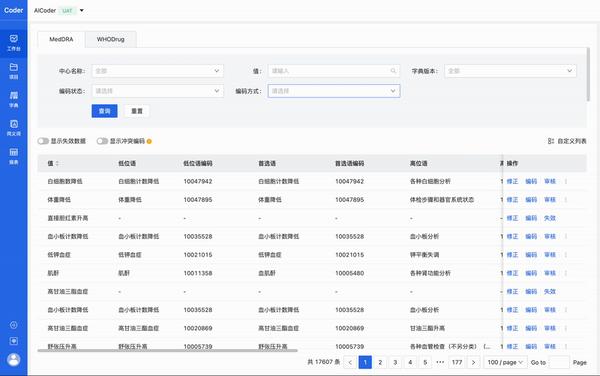Click 修正 for the 白细胞数降低 row

pos(512,181)
